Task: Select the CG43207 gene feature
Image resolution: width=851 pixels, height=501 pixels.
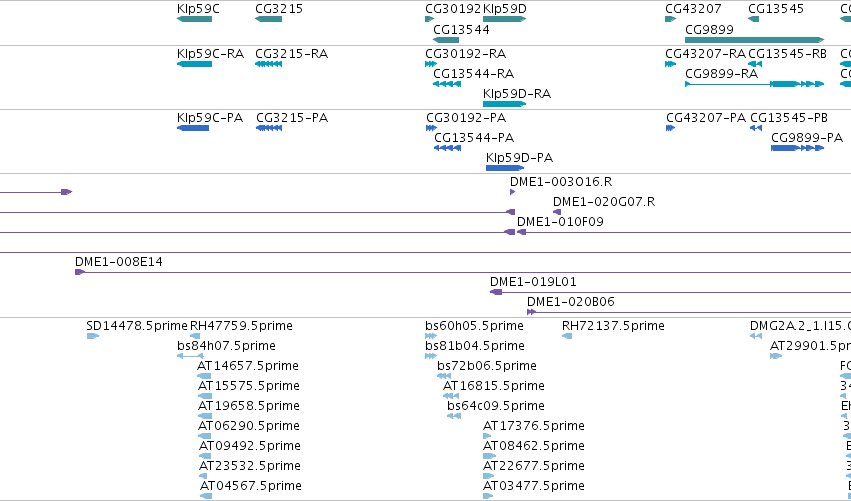Action: (x=671, y=20)
